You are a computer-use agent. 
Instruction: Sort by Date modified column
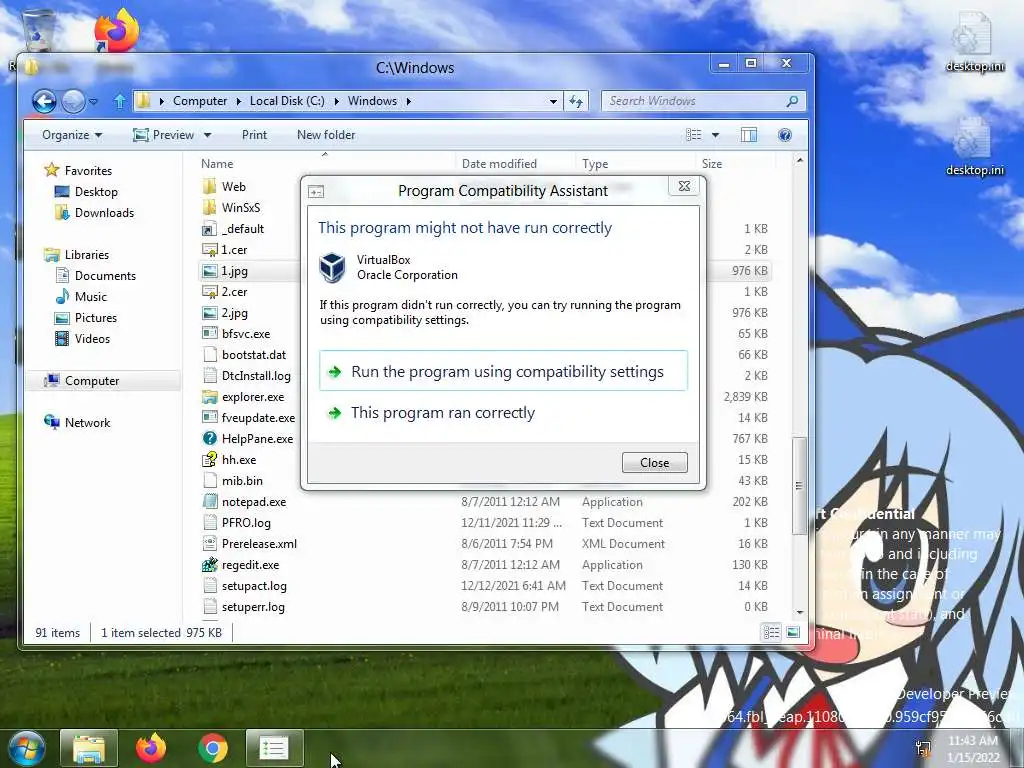(499, 164)
